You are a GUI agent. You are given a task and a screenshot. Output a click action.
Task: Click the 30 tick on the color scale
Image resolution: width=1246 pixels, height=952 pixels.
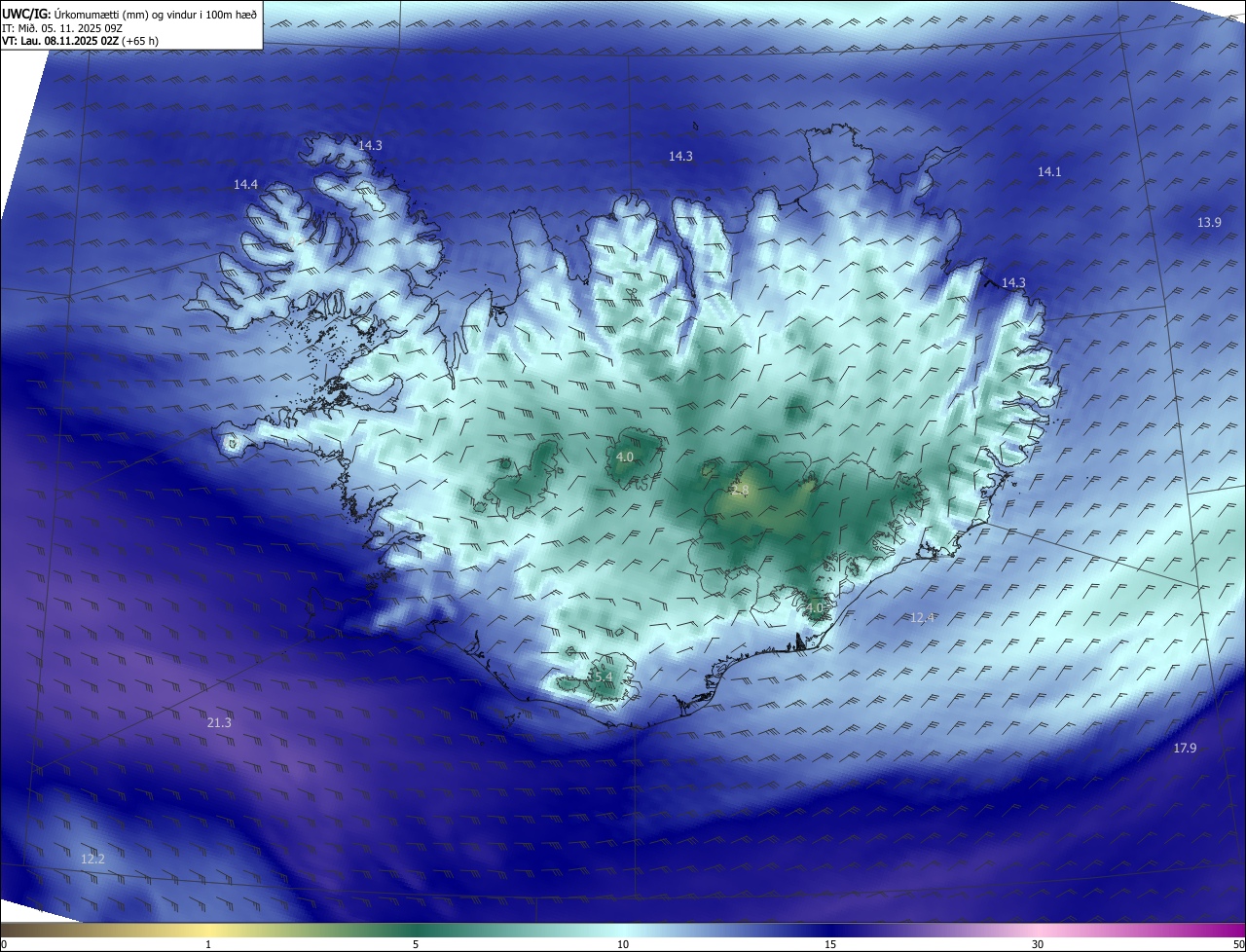(x=1038, y=944)
